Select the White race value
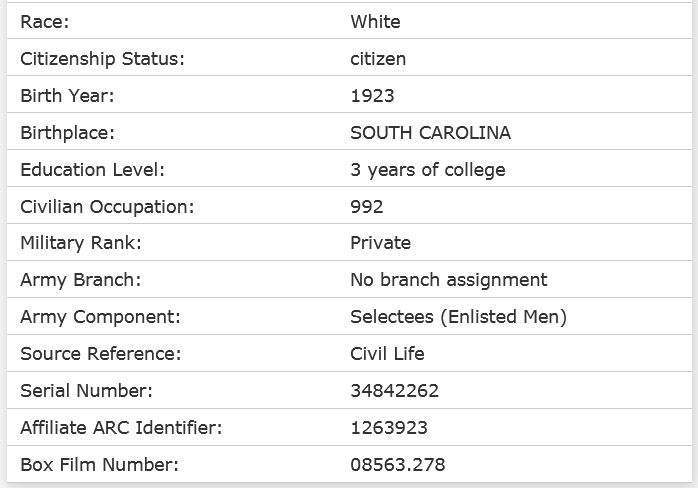Image resolution: width=698 pixels, height=488 pixels. pos(375,22)
